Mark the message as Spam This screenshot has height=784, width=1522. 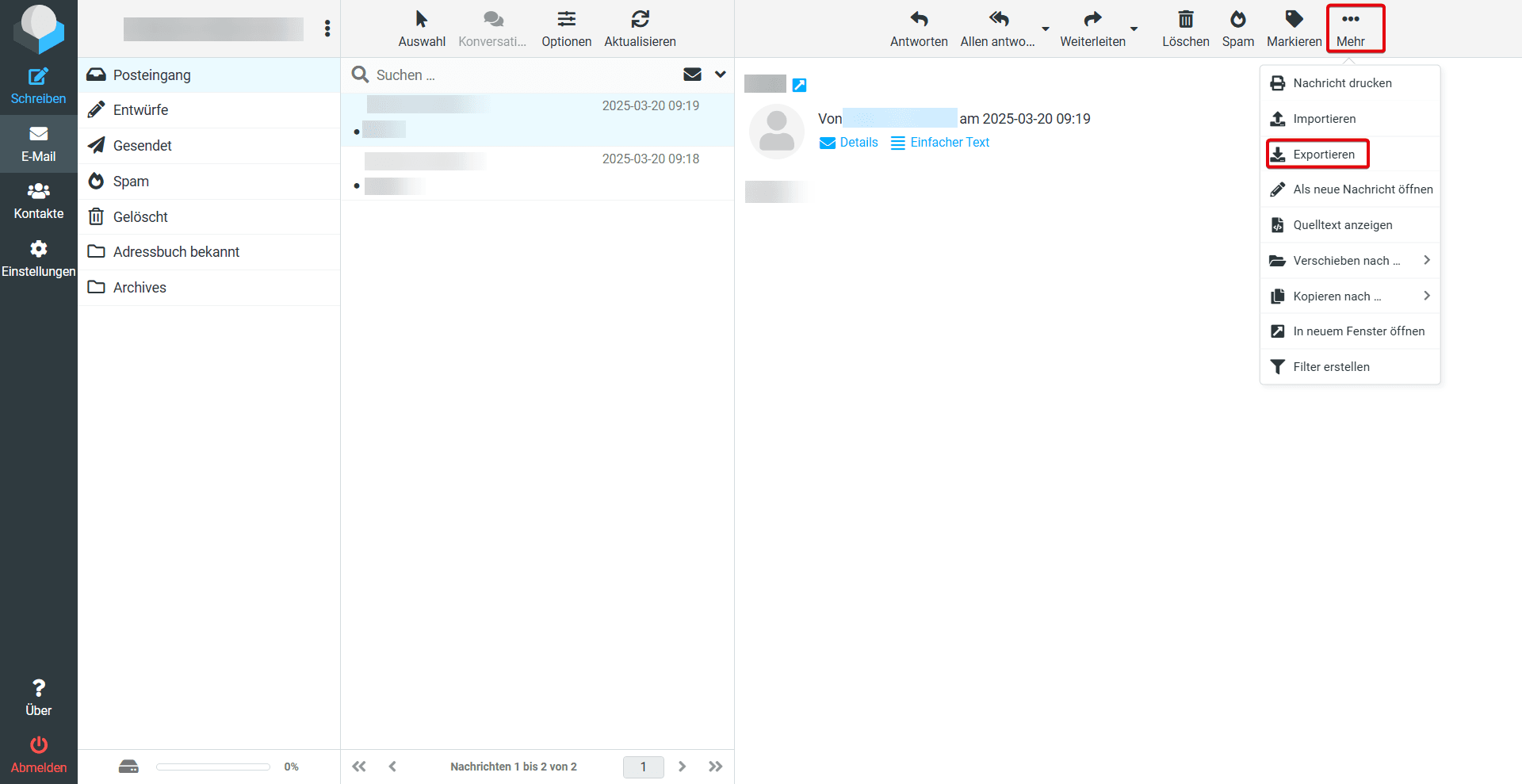click(1237, 18)
